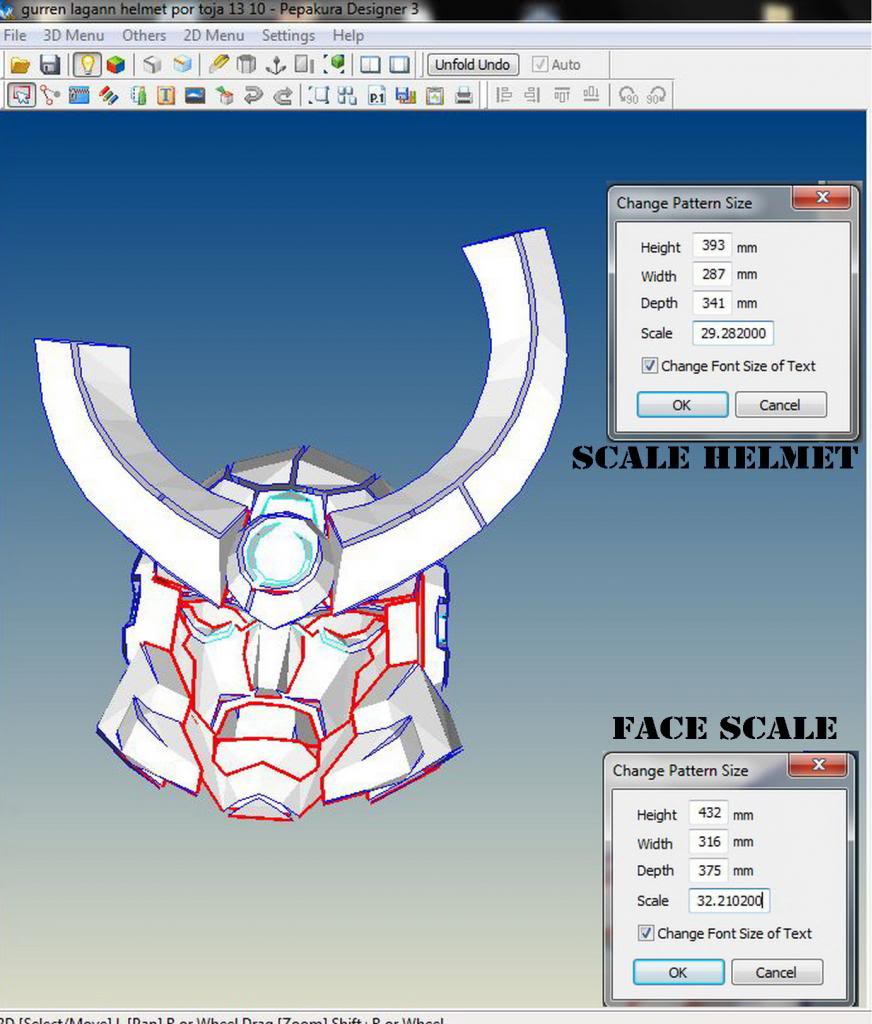Screen dimensions: 872x1024
Task: Click the Depth field showing 341
Action: pos(712,303)
